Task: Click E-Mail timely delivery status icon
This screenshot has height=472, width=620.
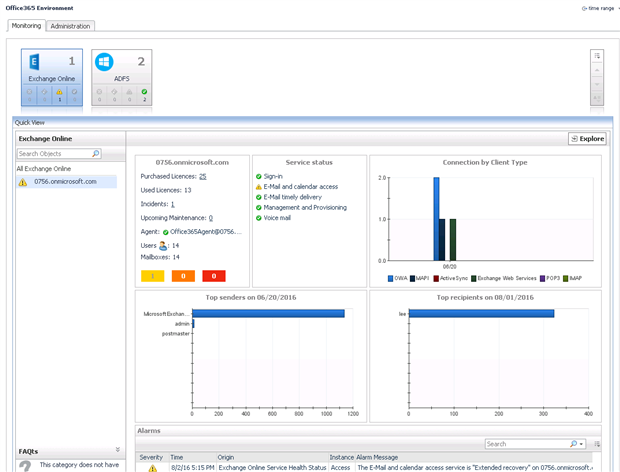Action: [259, 197]
